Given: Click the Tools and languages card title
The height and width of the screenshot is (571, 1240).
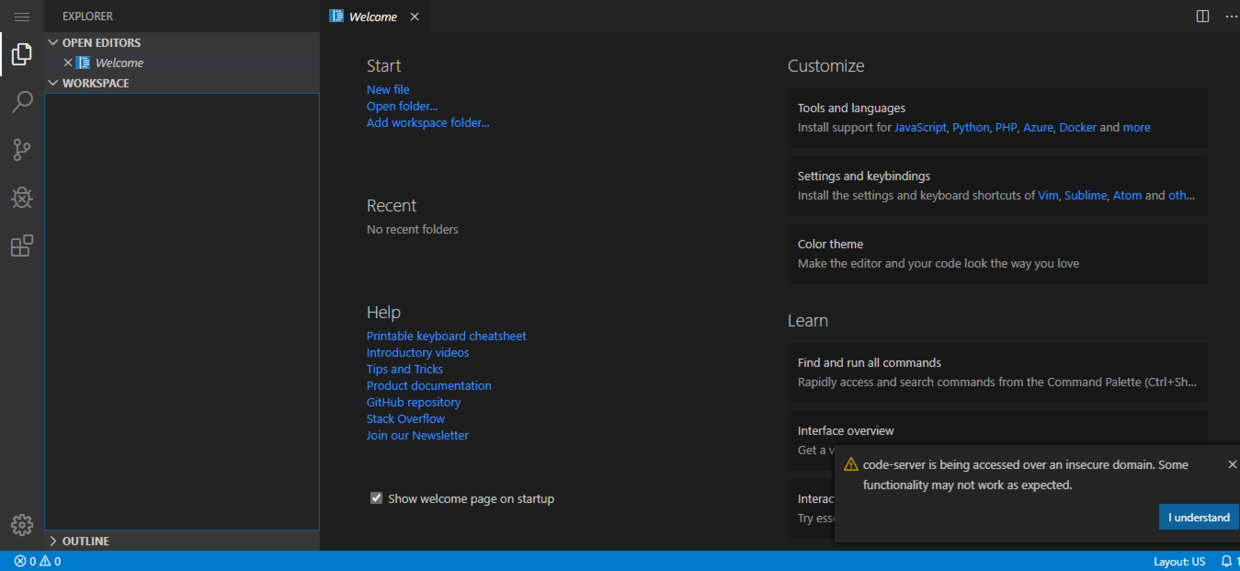Looking at the screenshot, I should [x=852, y=108].
